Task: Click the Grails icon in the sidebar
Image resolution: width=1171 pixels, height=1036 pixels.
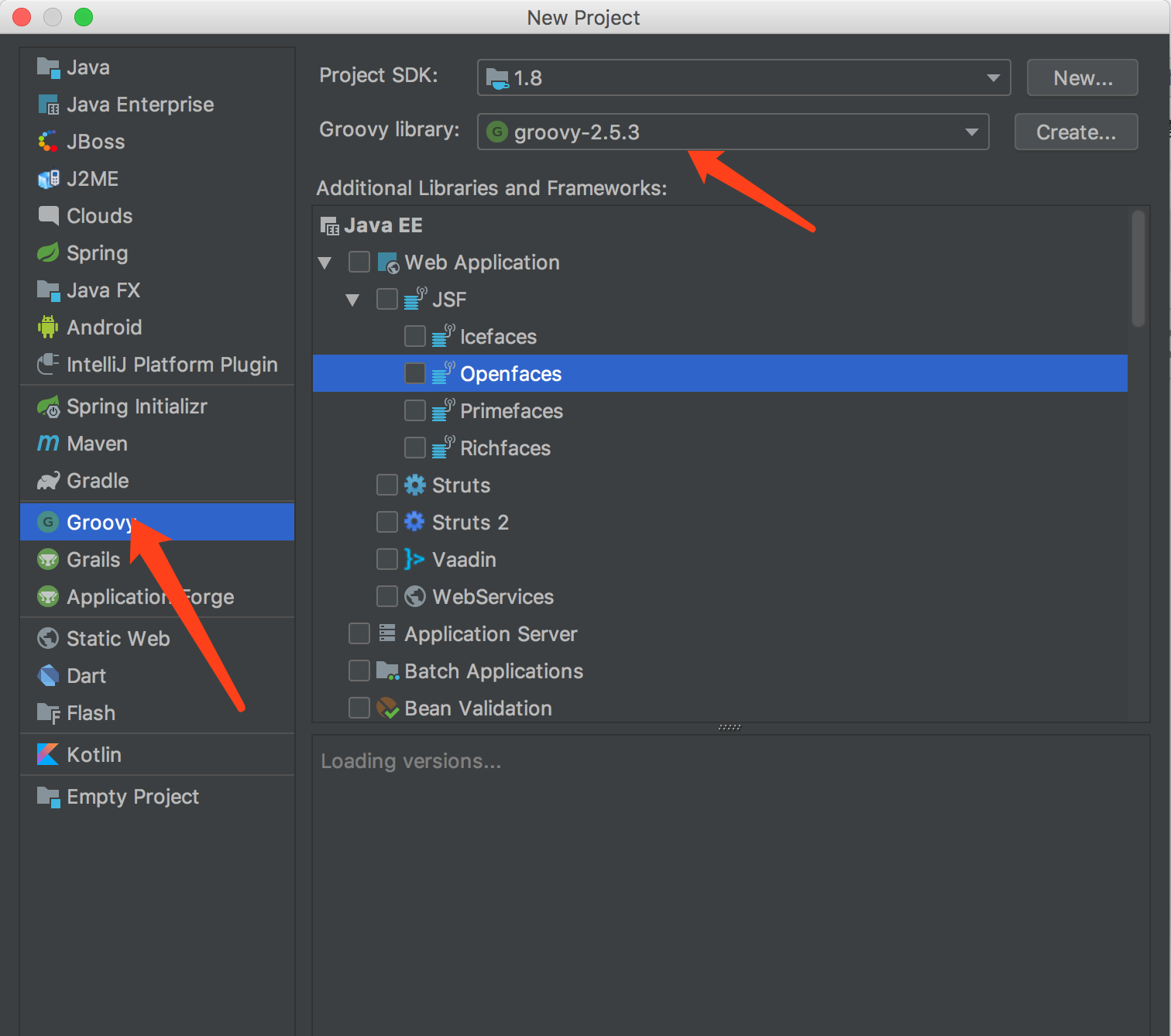Action: 47,559
